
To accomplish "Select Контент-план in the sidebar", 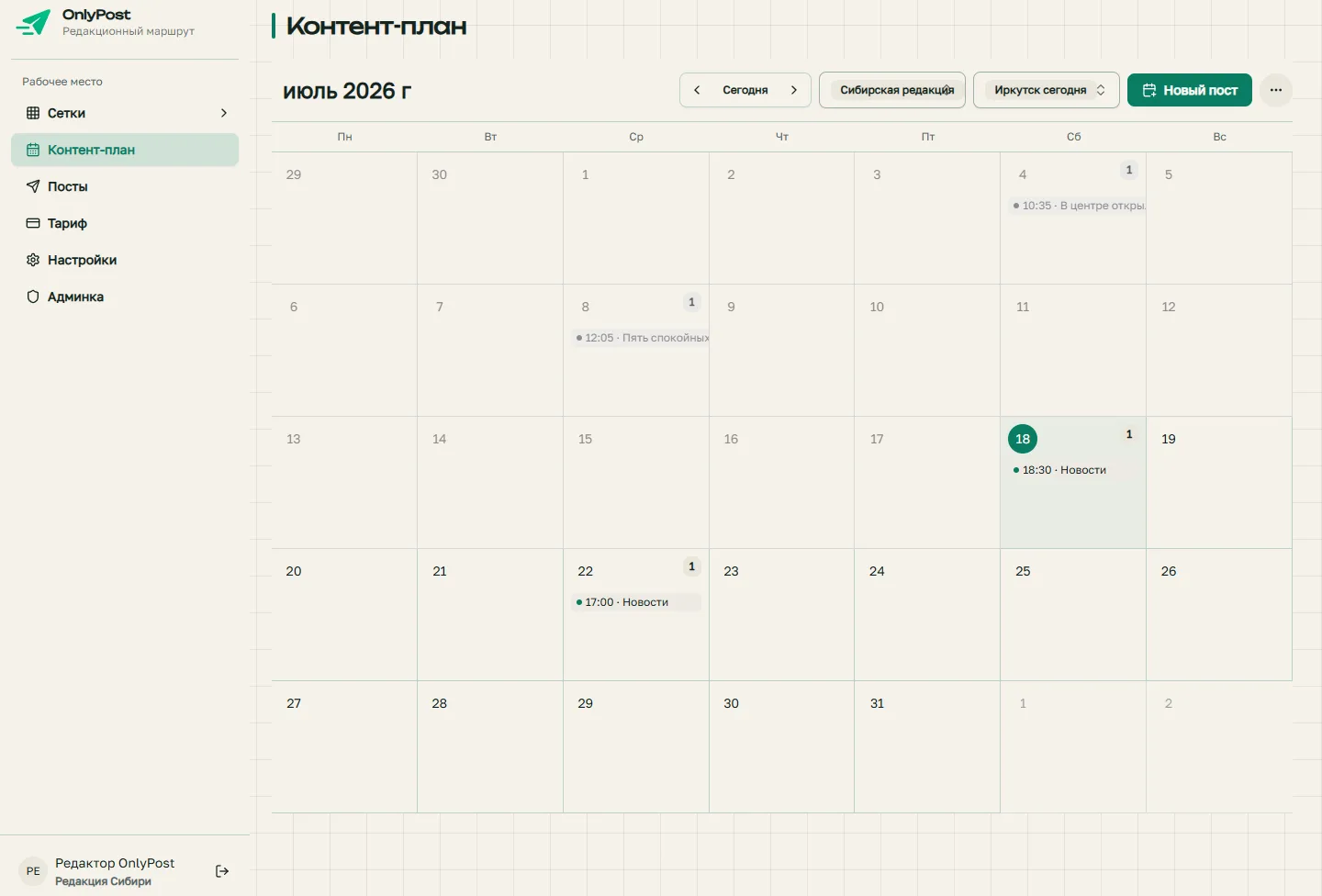I will pos(125,150).
